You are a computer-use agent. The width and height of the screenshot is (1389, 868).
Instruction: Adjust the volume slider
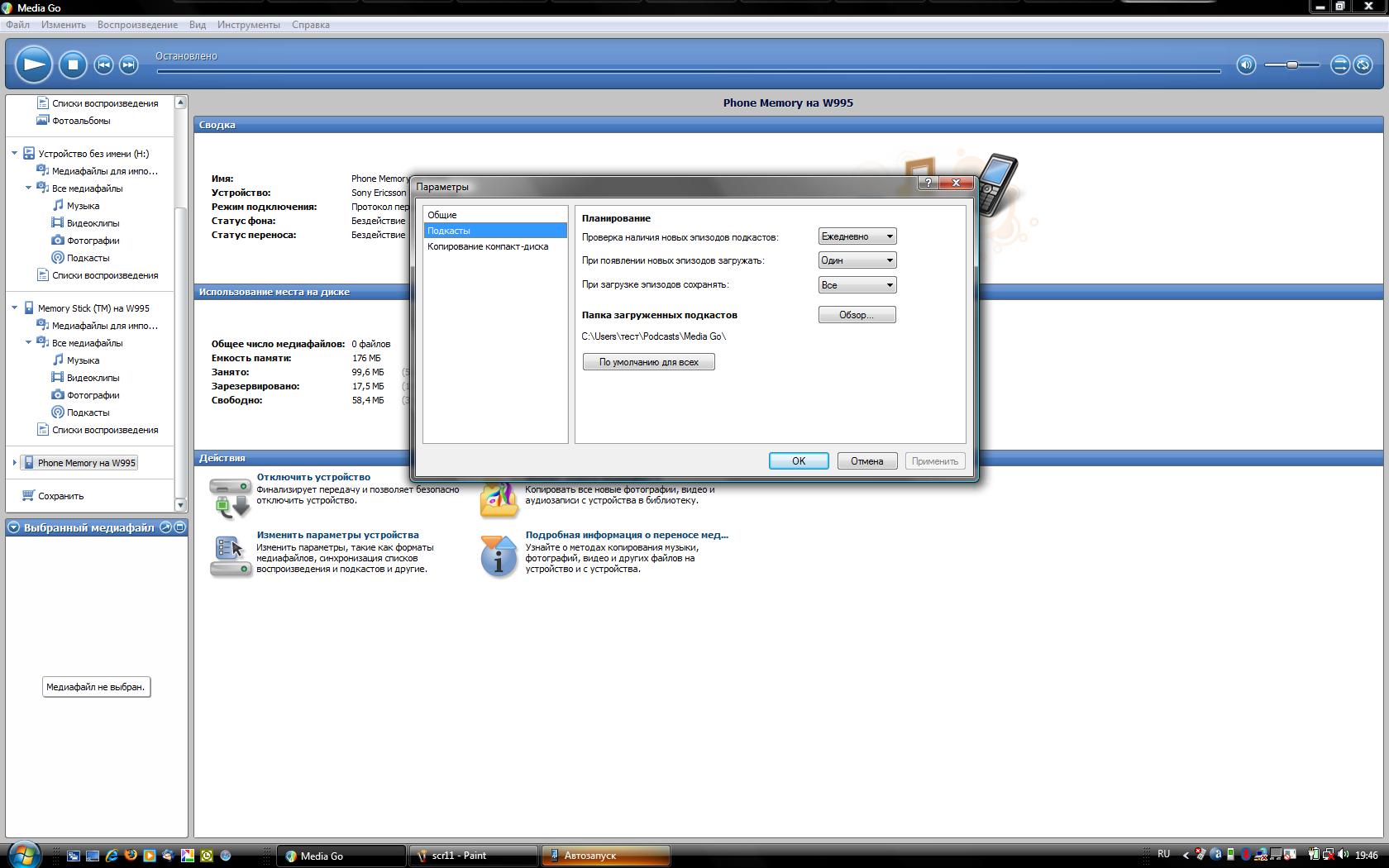click(1291, 65)
